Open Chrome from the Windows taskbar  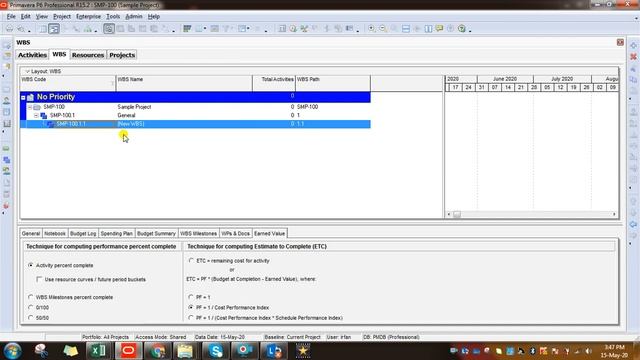[158, 351]
